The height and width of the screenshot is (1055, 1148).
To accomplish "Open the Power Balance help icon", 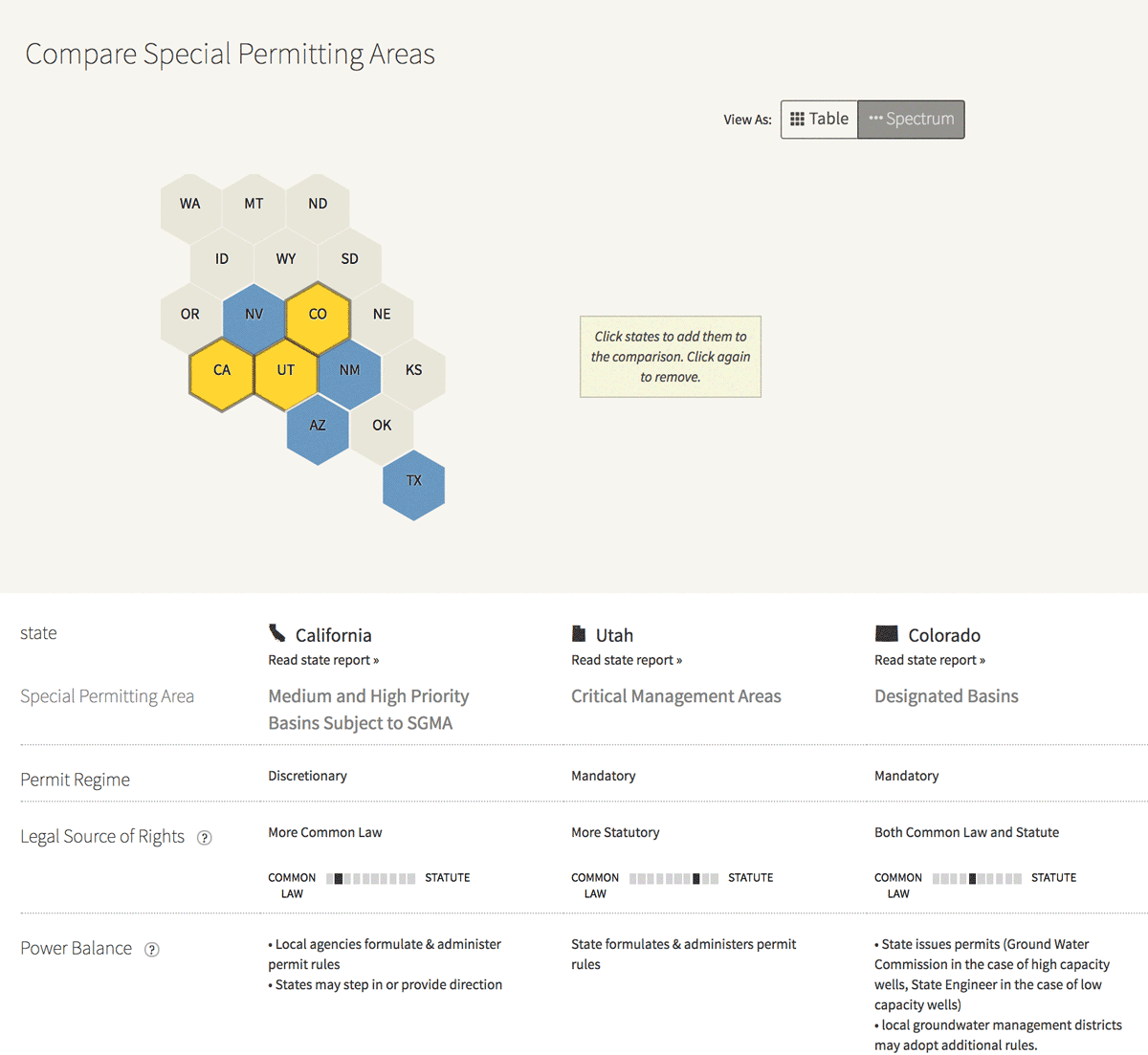I will click(x=151, y=950).
